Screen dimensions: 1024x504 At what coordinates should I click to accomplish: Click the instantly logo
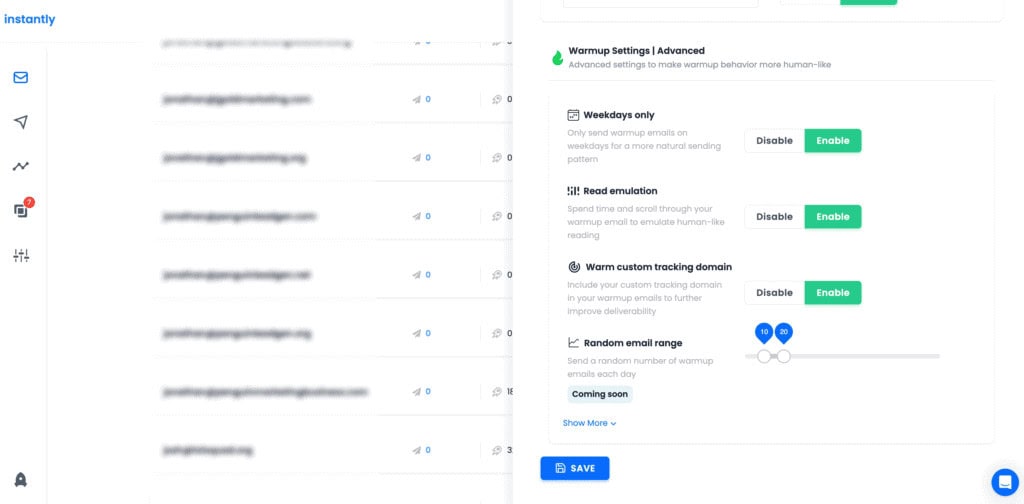30,19
